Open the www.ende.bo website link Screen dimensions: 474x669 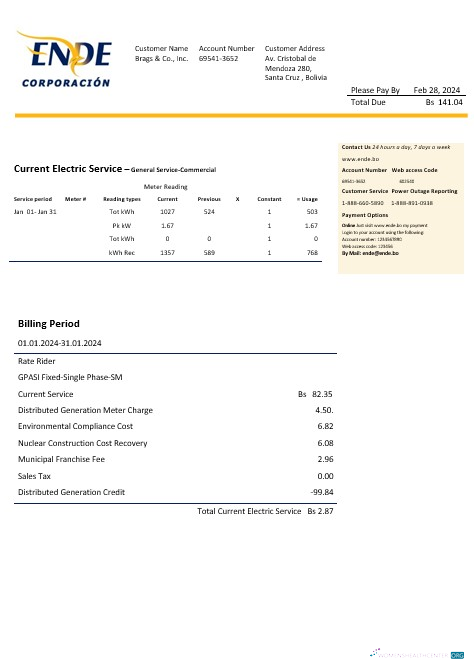[360, 159]
